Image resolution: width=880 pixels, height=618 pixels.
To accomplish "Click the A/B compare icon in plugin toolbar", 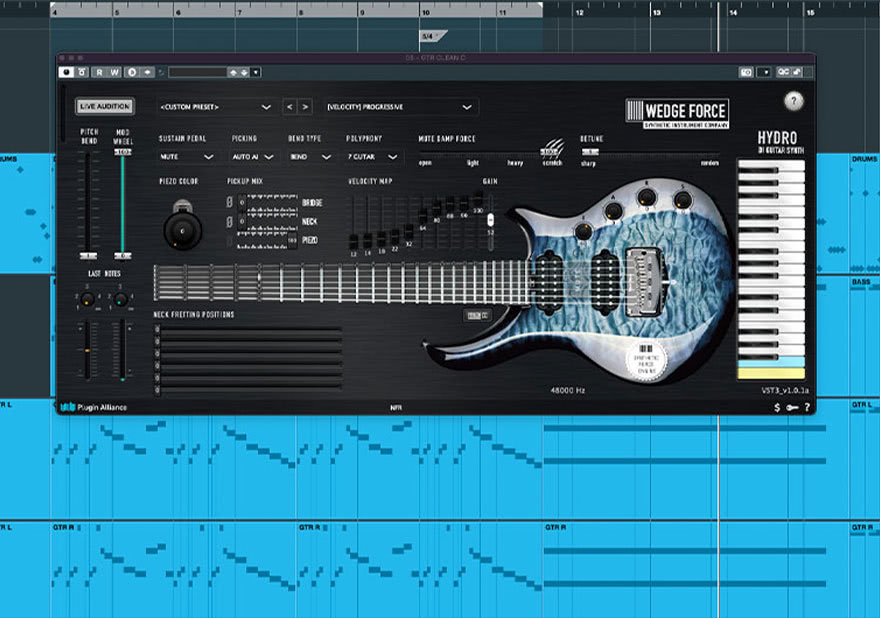I will (x=132, y=72).
